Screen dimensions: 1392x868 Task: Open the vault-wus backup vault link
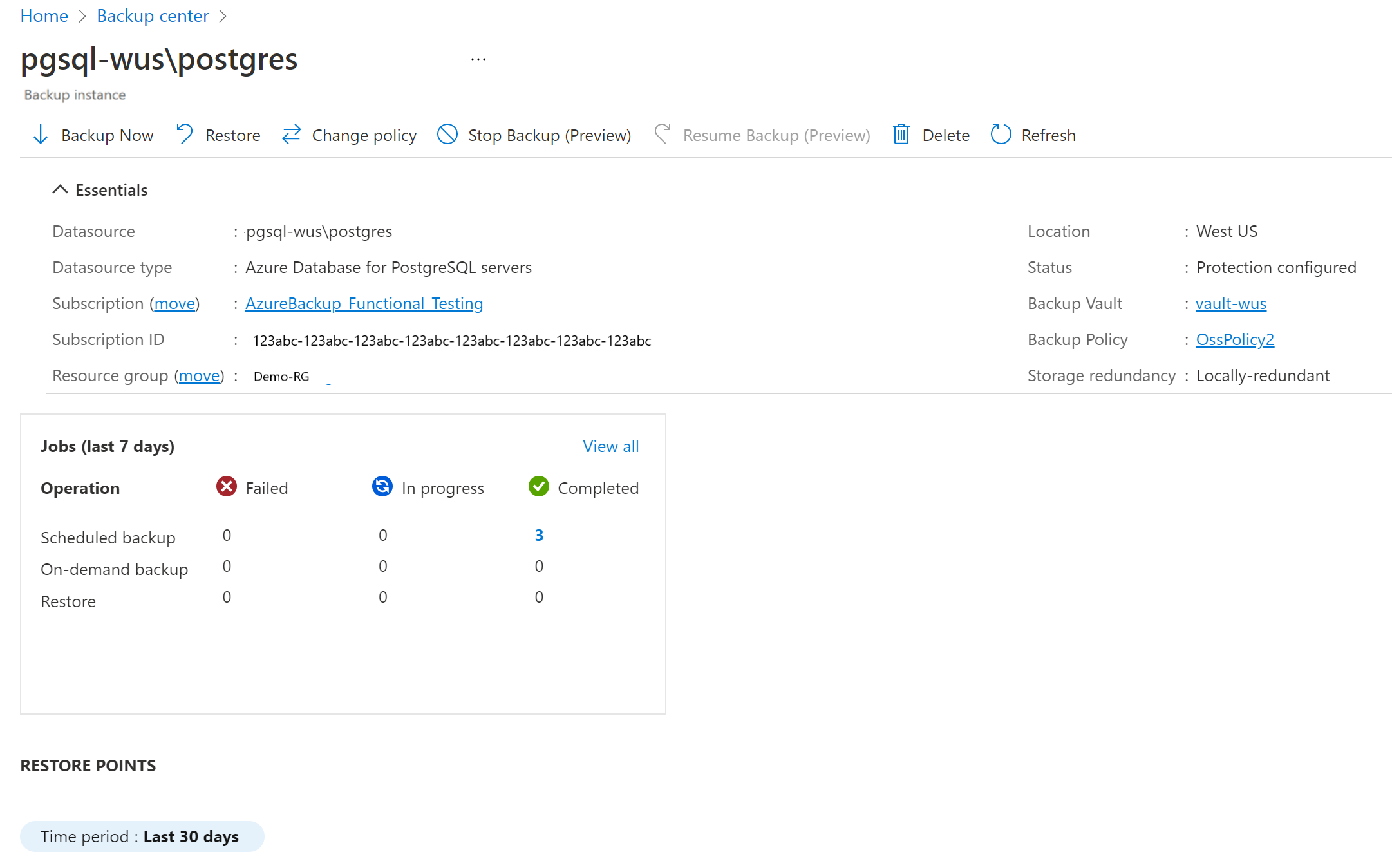pos(1231,303)
